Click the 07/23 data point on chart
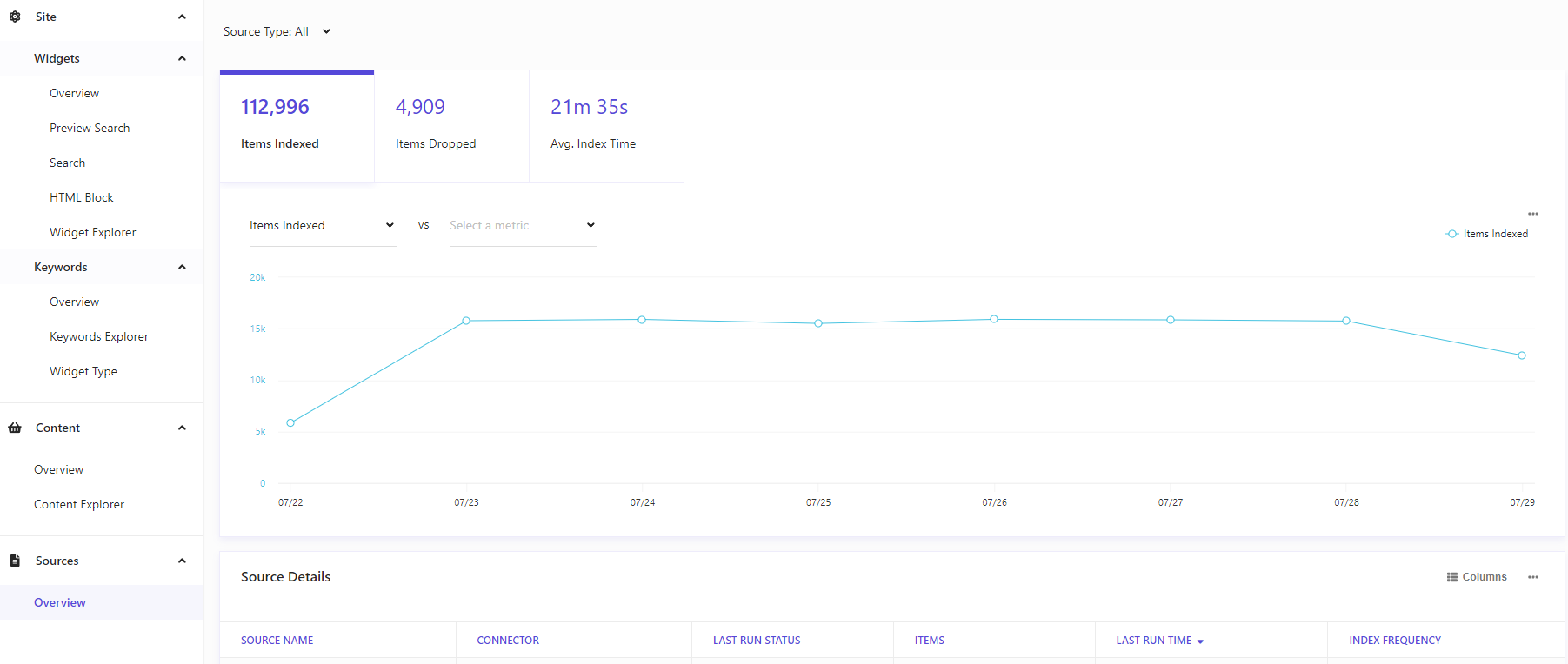 tap(466, 321)
